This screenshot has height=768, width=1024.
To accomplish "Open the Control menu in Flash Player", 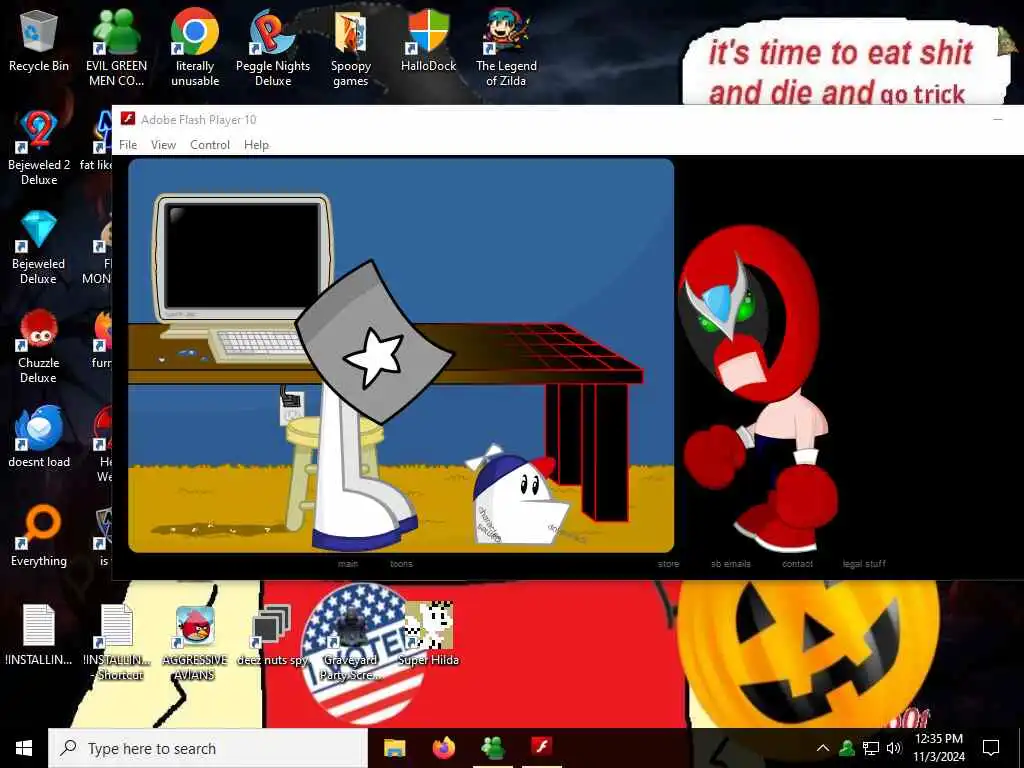I will pos(210,145).
